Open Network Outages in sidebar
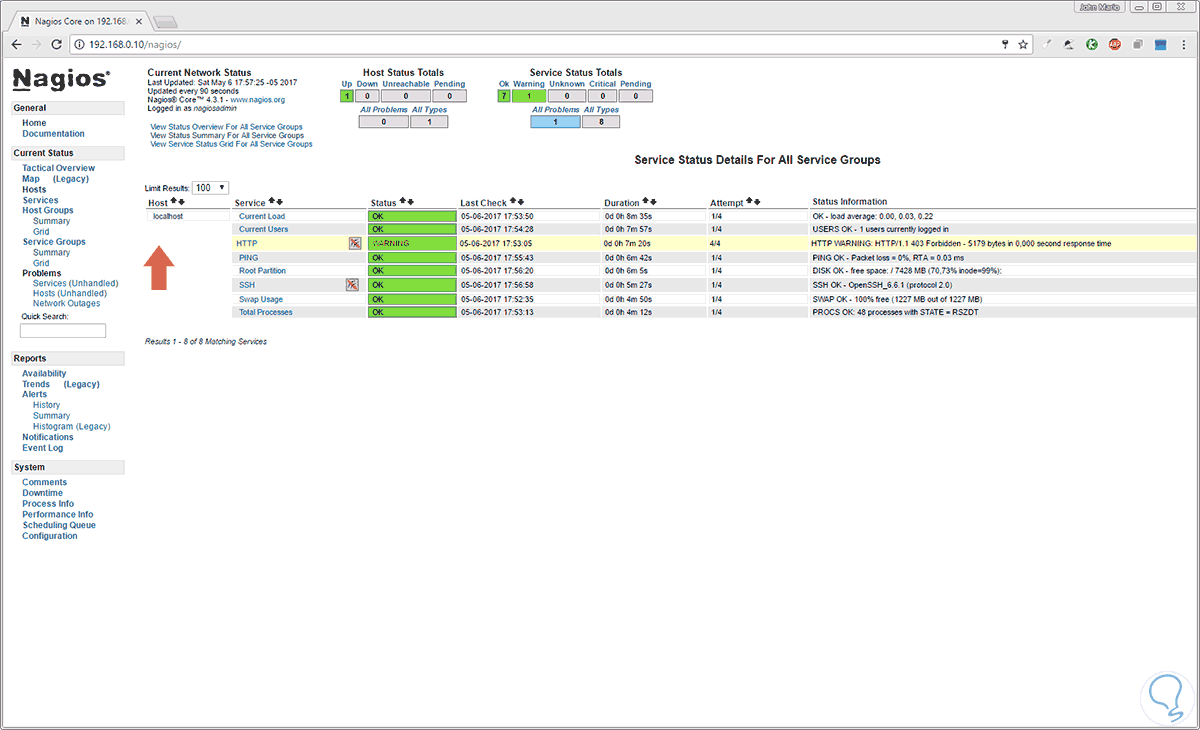The image size is (1200, 730). coord(65,304)
